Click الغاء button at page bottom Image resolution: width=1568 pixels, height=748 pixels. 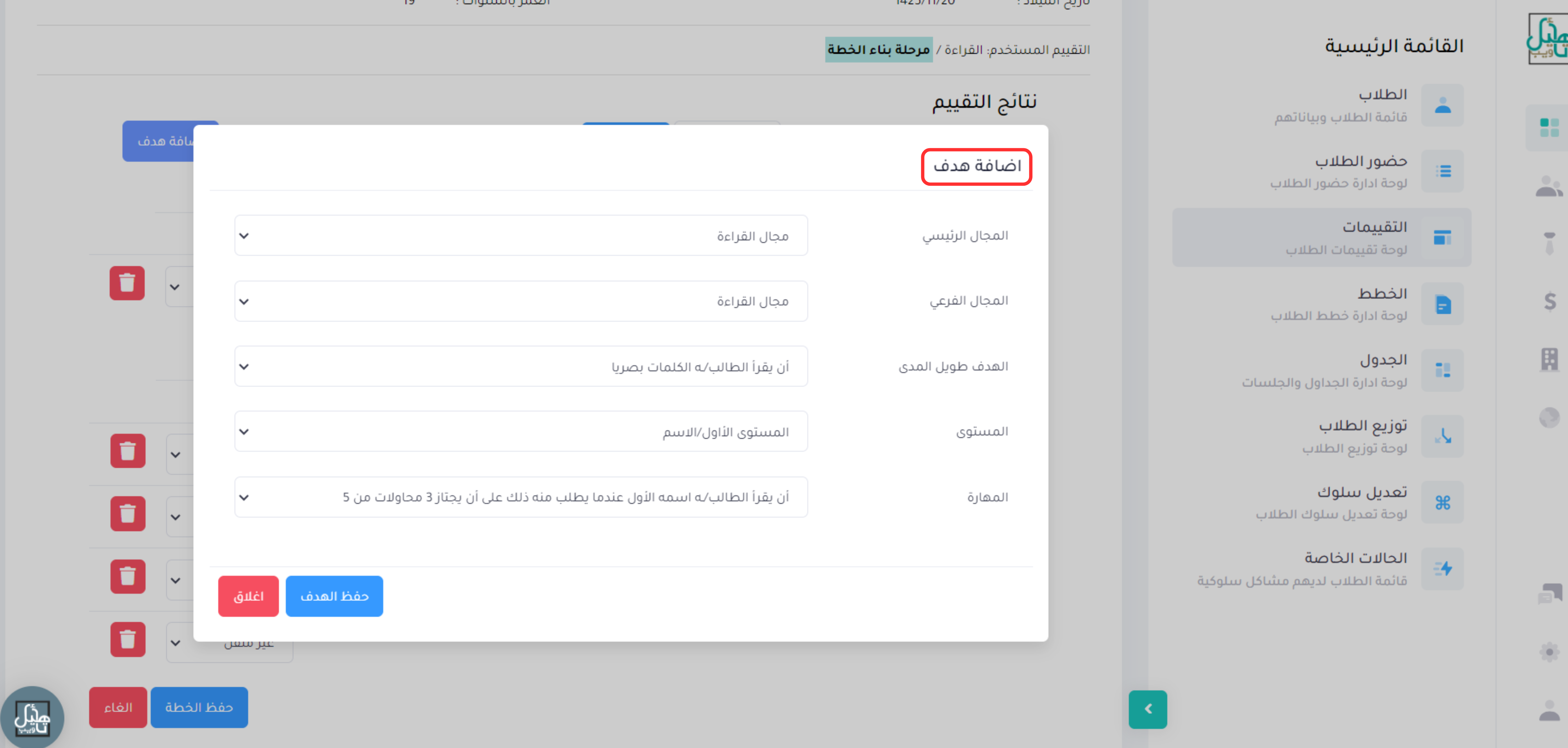[x=118, y=707]
